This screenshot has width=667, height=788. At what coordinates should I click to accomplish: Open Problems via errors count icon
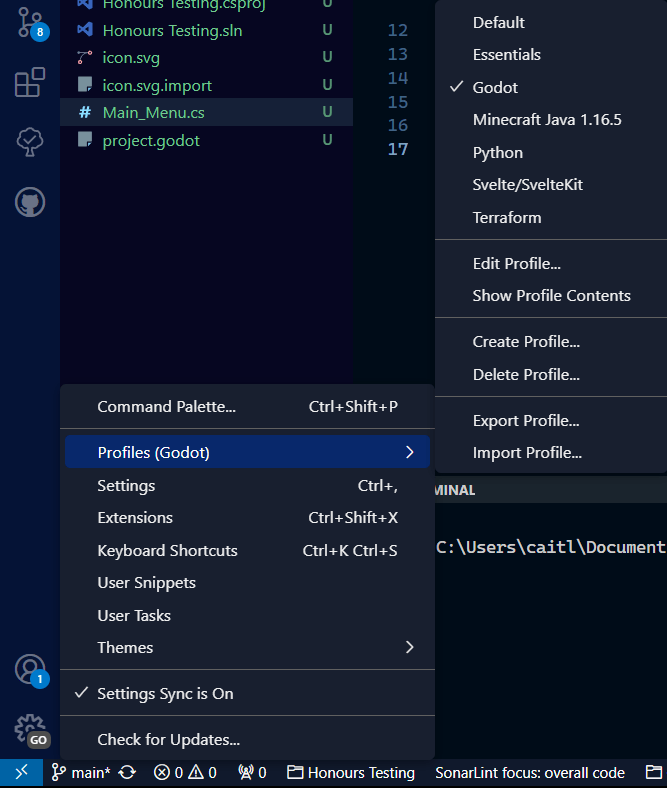[x=168, y=772]
